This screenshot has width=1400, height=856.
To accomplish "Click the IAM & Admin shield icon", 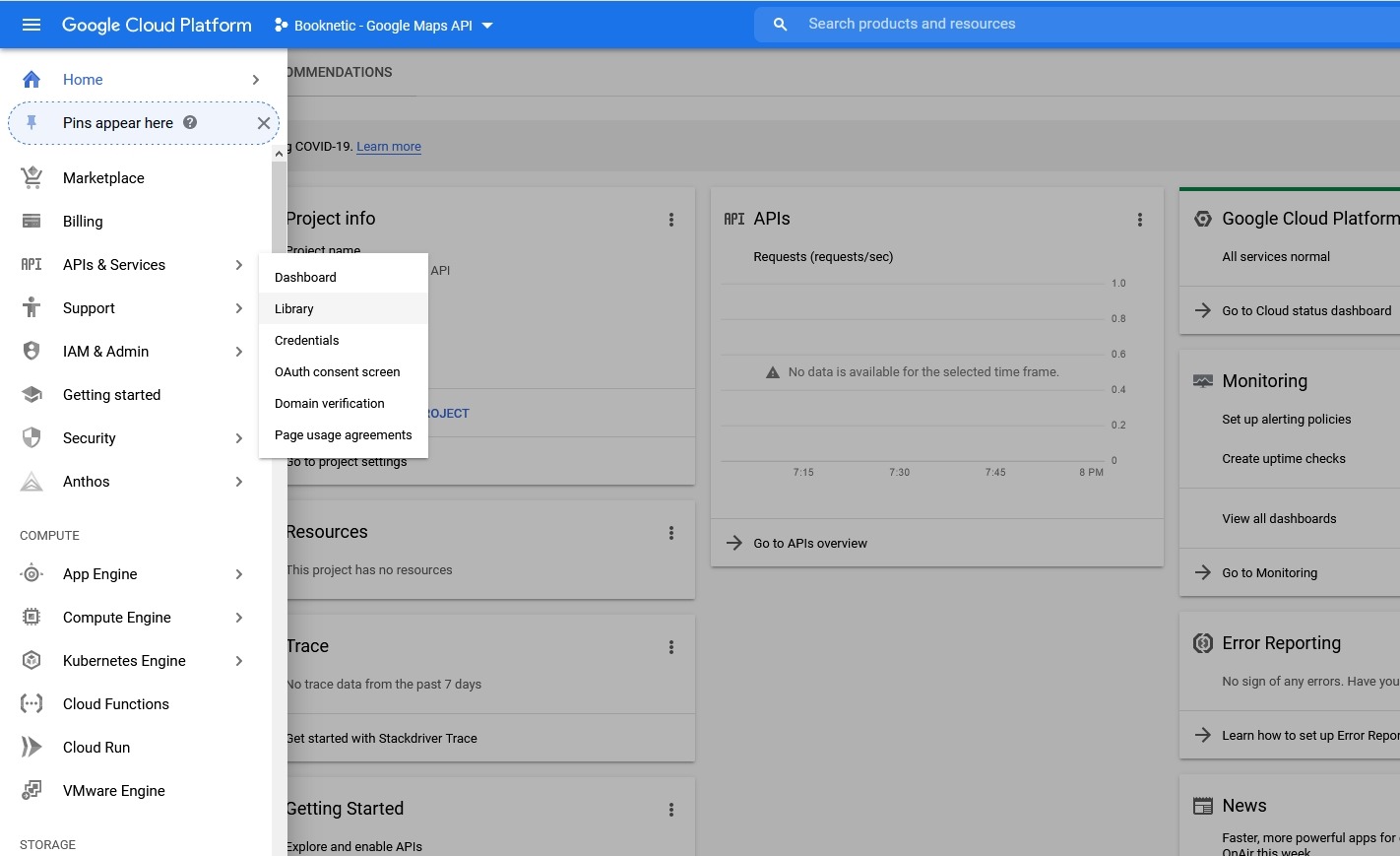I will [32, 351].
